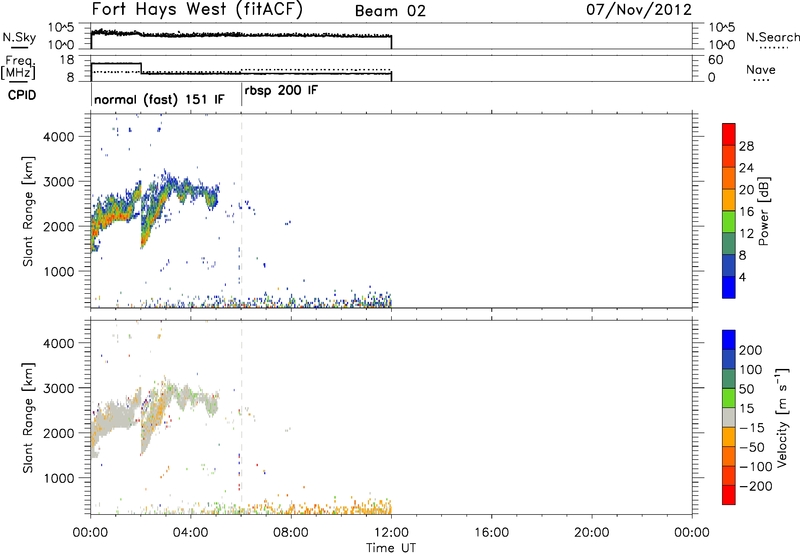Pick the red bottom segment of velocity colorbar
The width and height of the screenshot is (800, 554).
[729, 495]
